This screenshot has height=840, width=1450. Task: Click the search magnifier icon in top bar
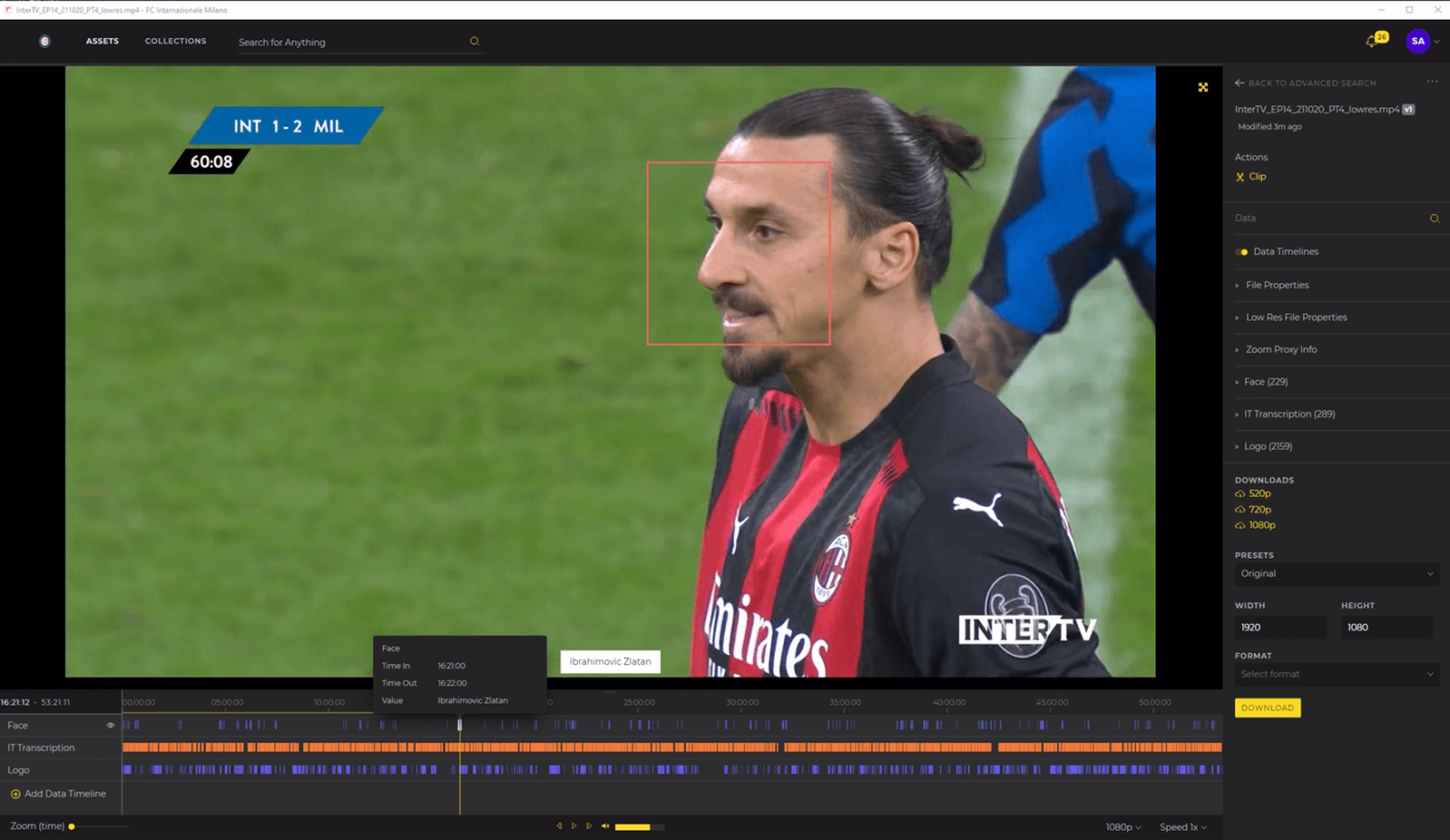click(x=474, y=42)
